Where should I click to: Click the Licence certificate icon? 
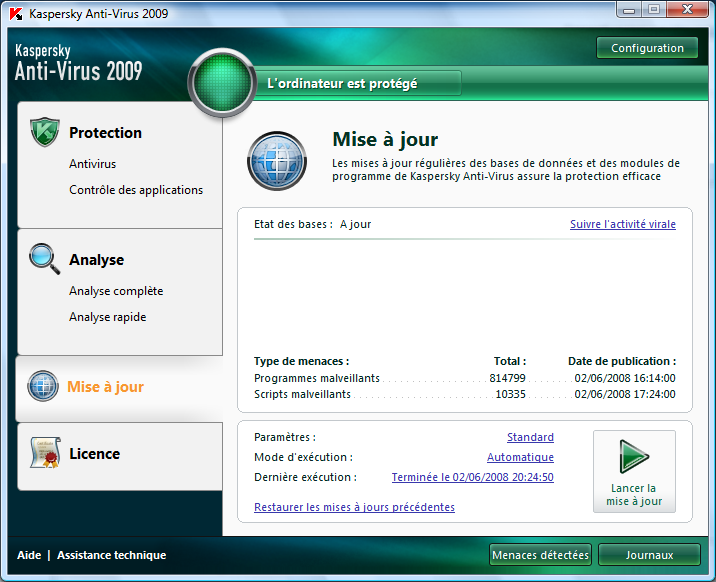45,454
